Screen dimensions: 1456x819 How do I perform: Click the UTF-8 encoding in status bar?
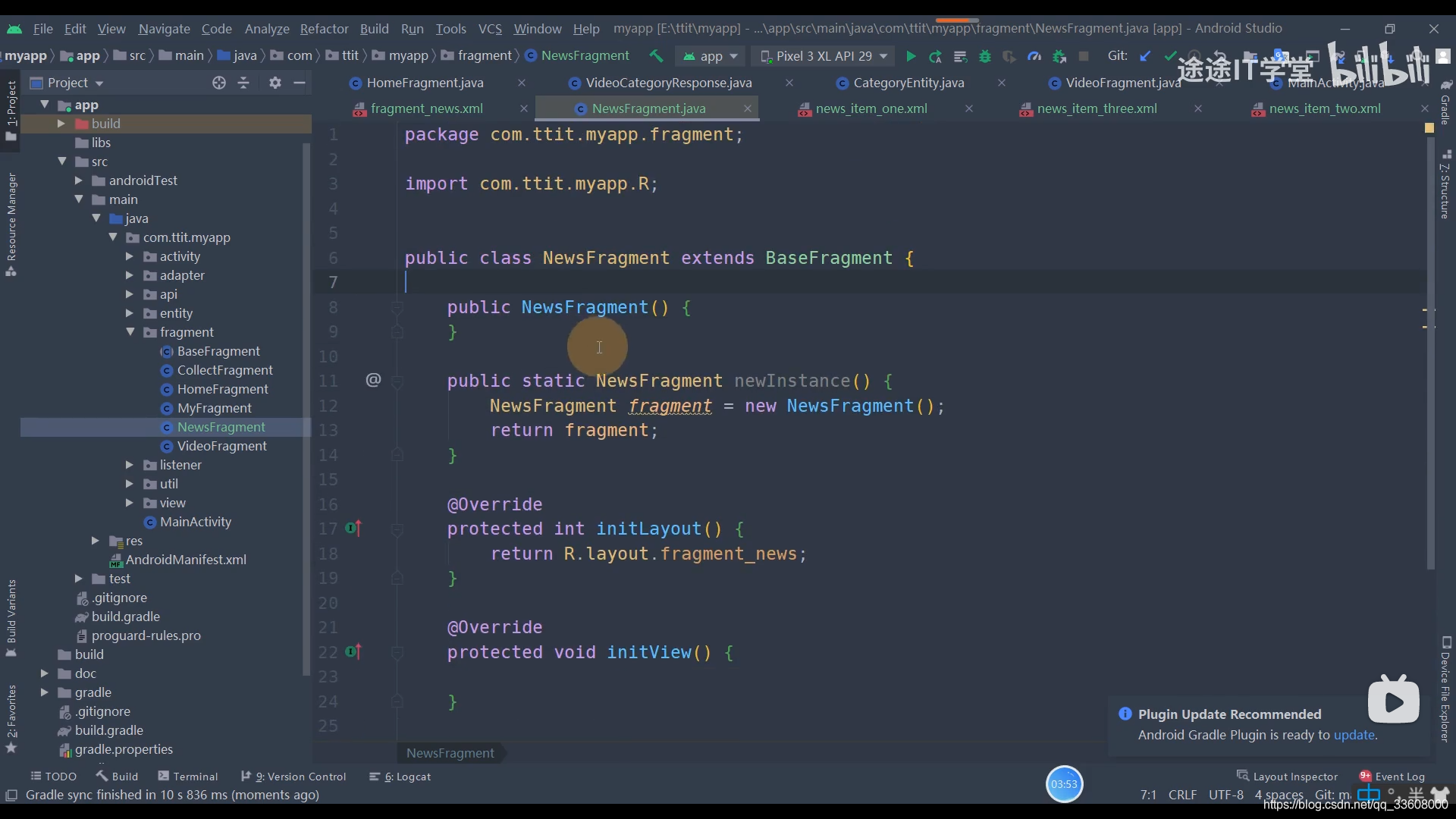coord(1225,795)
